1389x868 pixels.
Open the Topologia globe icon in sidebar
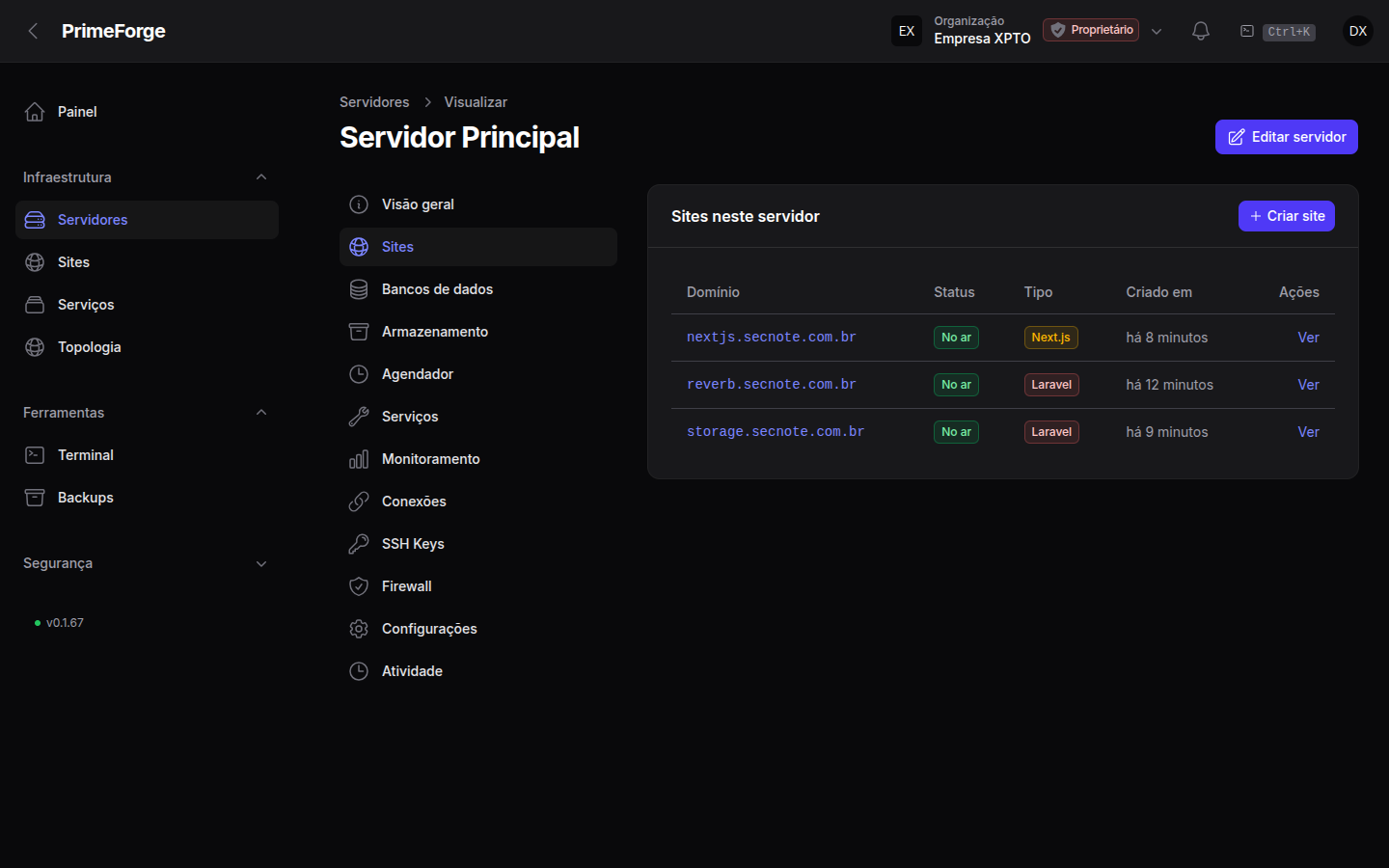(x=35, y=347)
